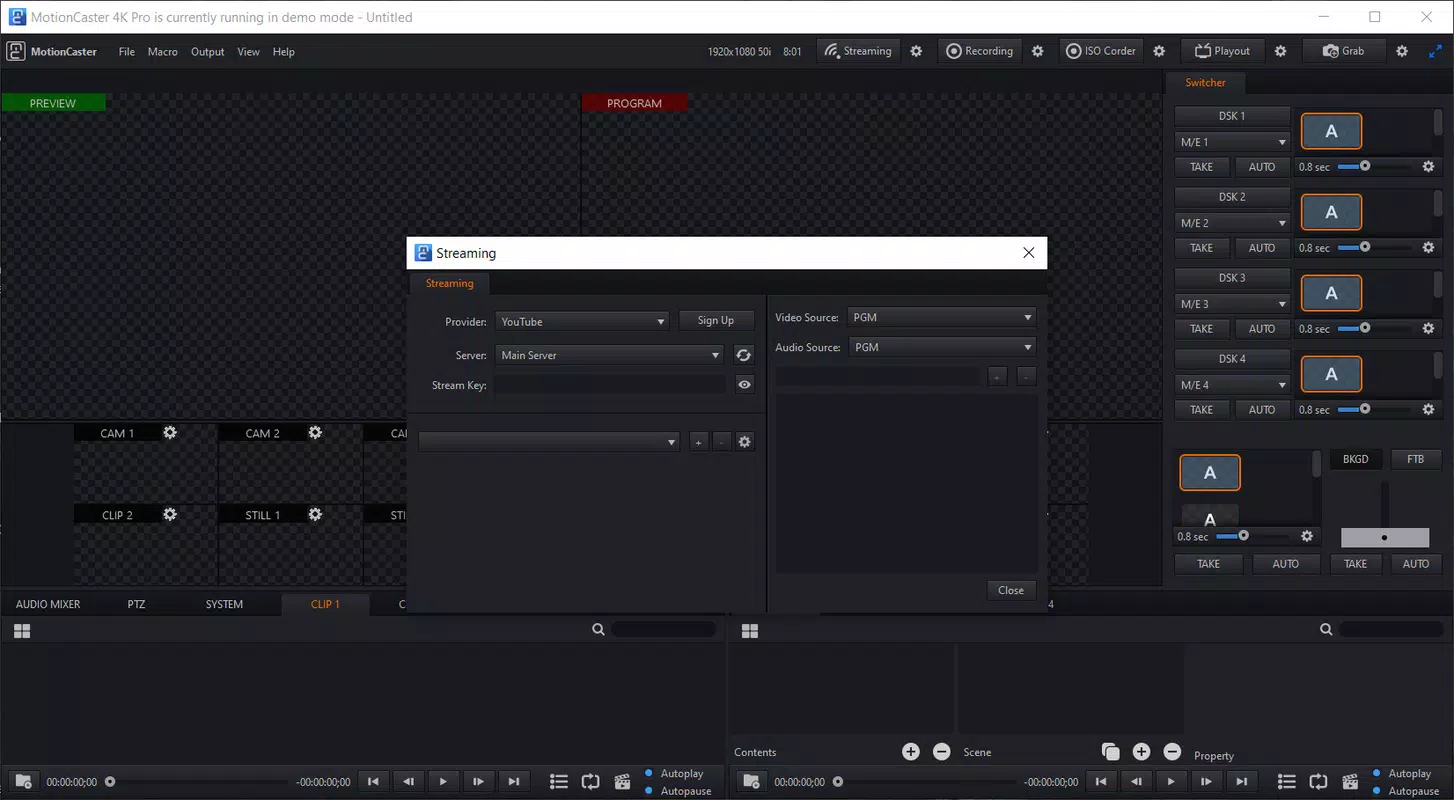Open STILL 1 source settings gear
1454x800 pixels.
point(315,515)
